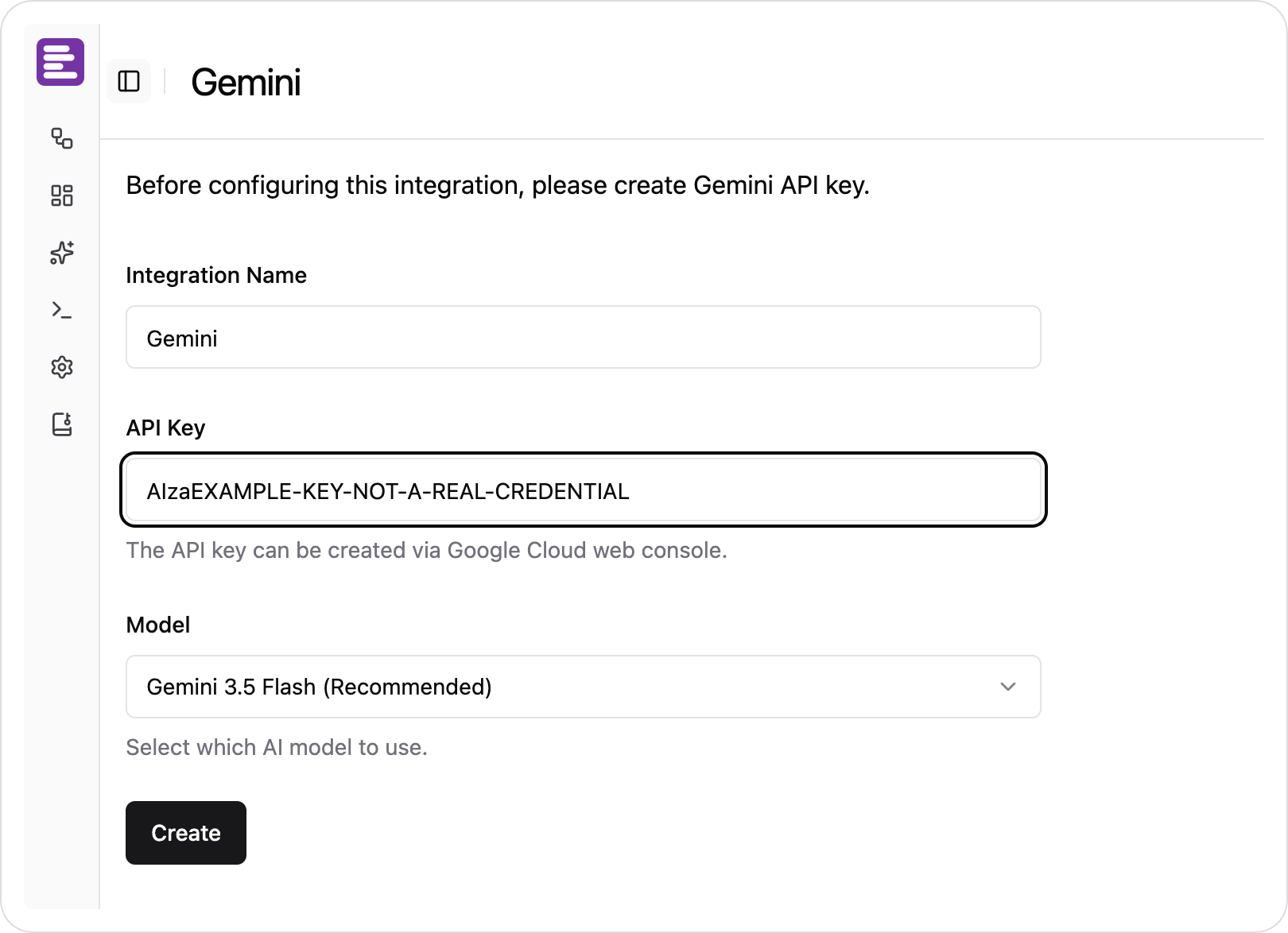Click the purple app logo icon
The height and width of the screenshot is (933, 1288).
(60, 61)
